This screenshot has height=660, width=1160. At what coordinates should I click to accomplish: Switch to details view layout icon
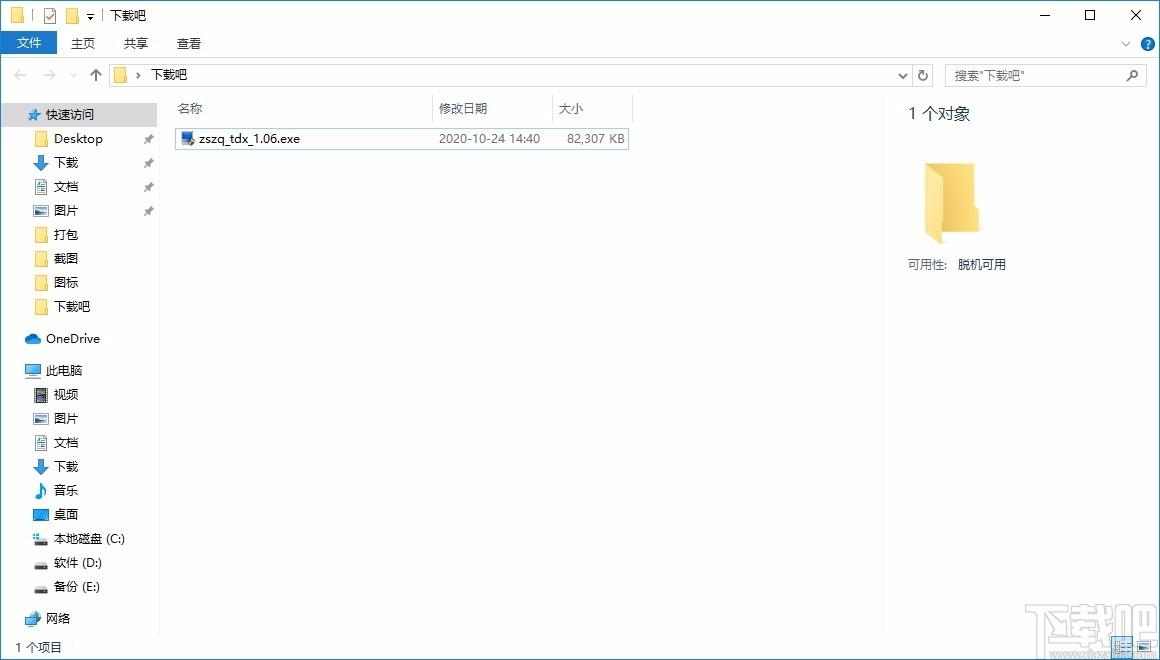[x=1122, y=647]
